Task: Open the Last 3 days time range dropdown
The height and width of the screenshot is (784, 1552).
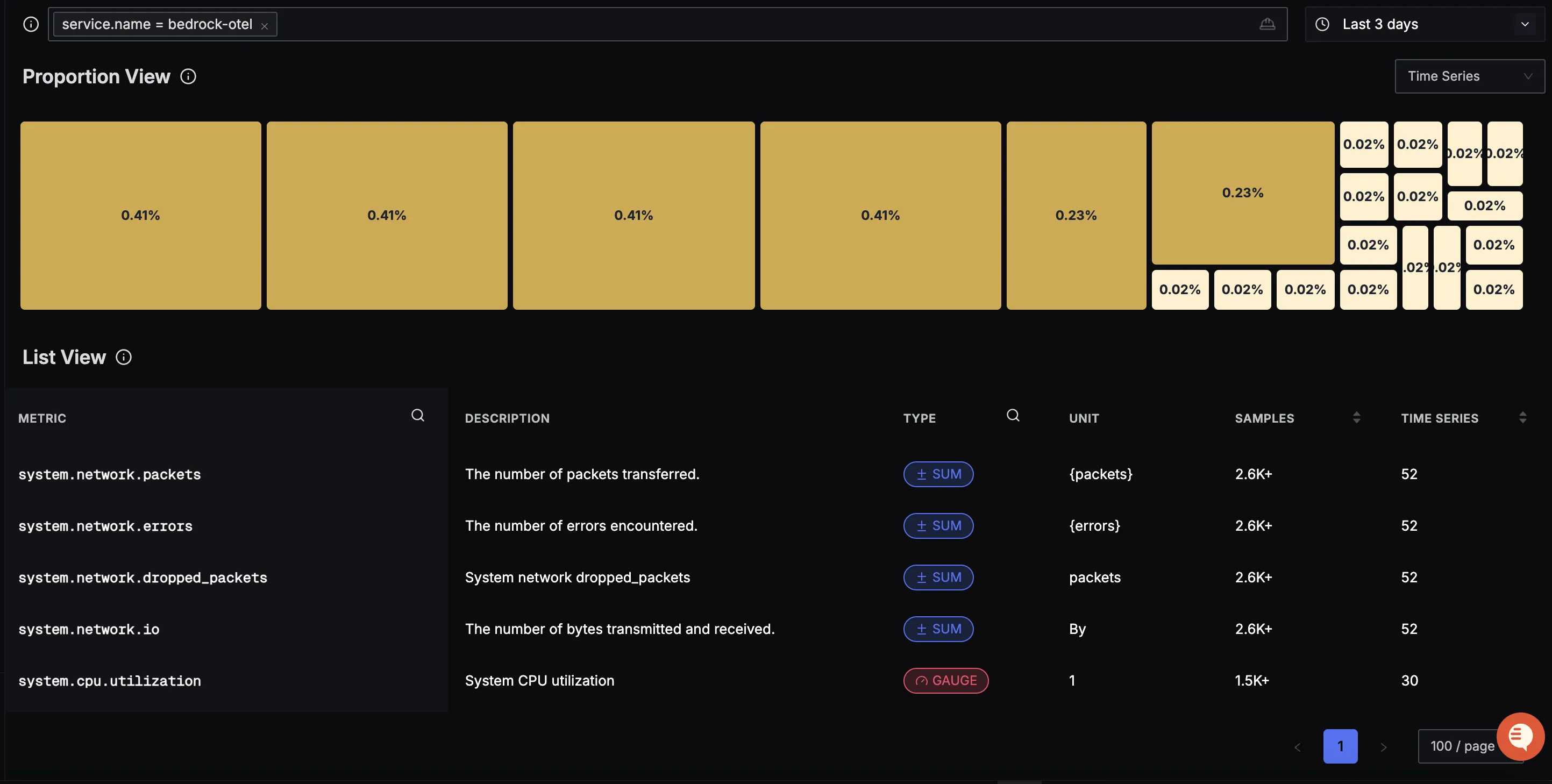Action: (1425, 24)
